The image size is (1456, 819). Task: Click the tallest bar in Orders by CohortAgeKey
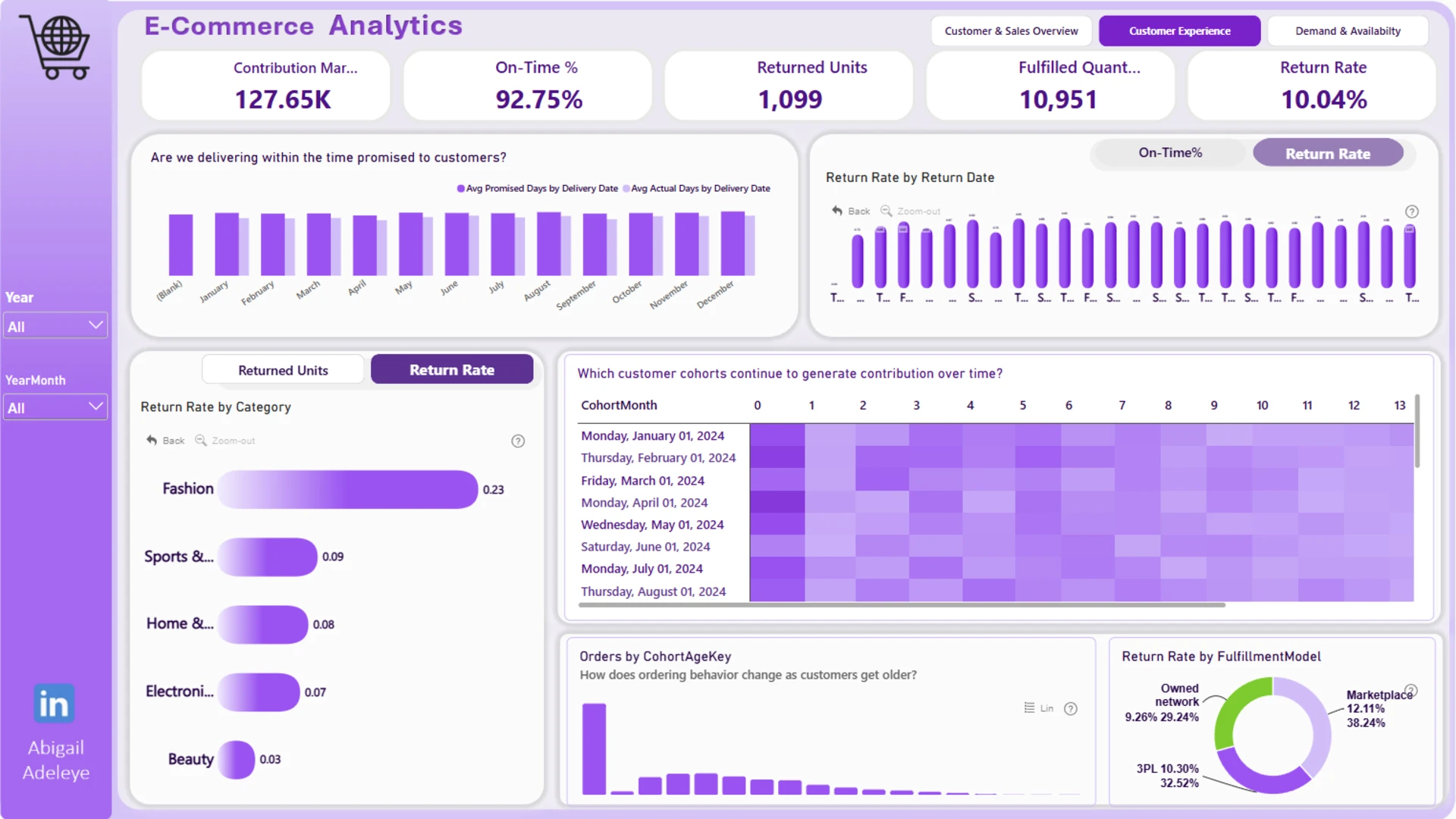tap(594, 749)
